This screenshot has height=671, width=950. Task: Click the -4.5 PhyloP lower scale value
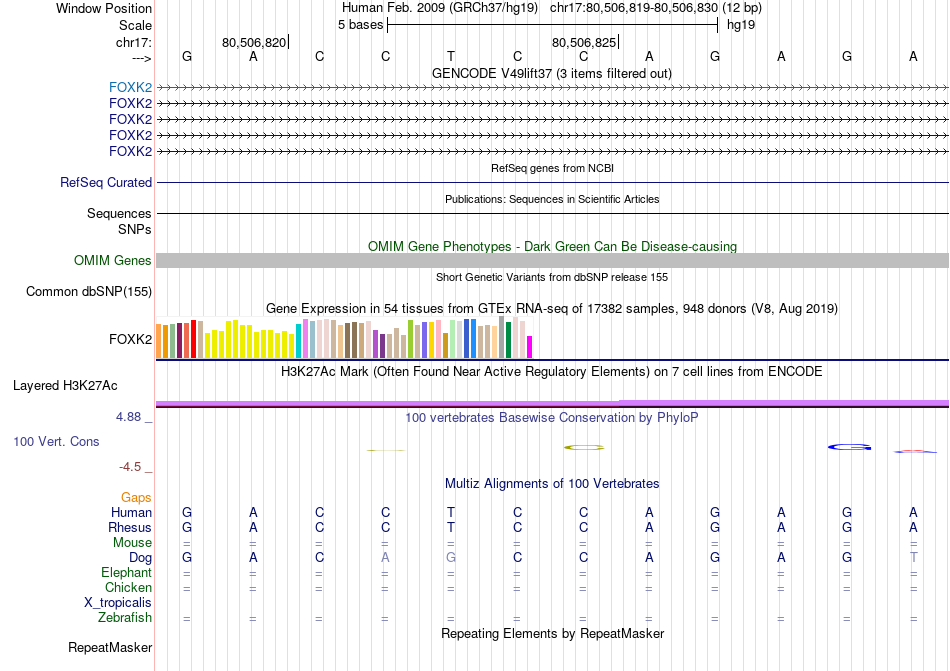pos(130,466)
